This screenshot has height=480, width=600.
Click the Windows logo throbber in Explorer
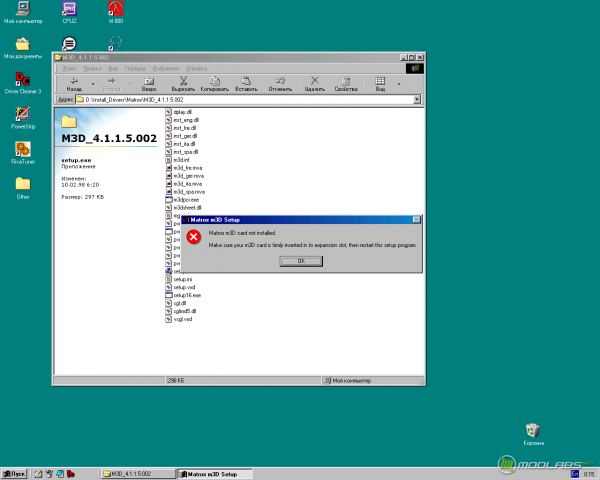point(415,69)
